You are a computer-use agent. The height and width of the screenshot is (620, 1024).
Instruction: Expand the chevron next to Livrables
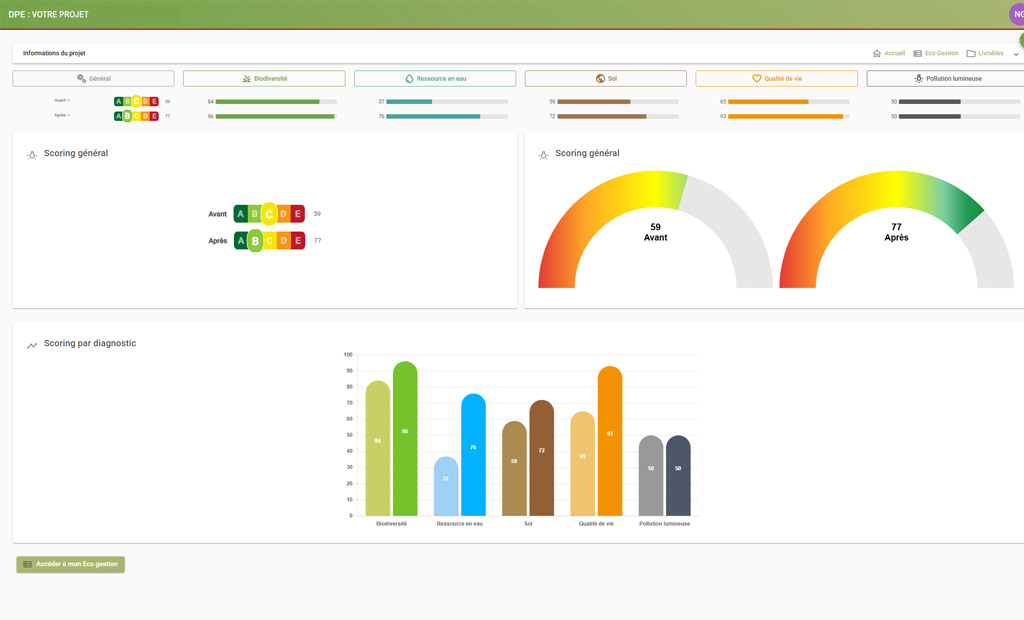1016,54
